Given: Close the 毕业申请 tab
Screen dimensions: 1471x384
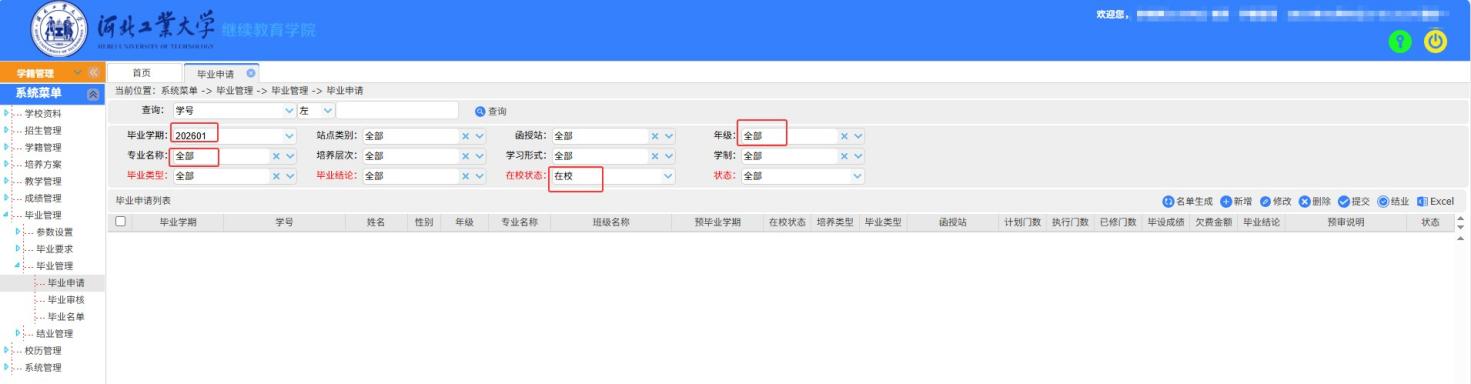Looking at the screenshot, I should (251, 73).
